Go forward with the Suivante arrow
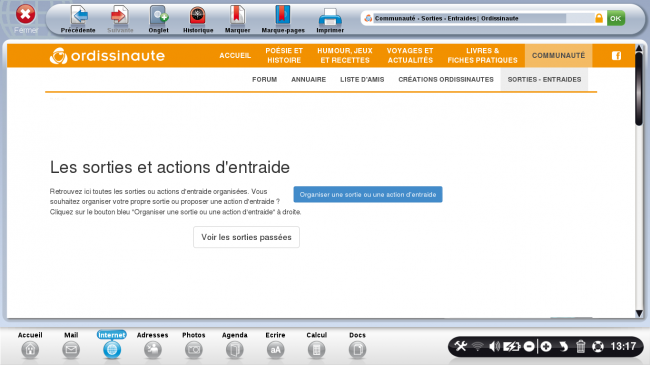650x365 pixels. pos(120,19)
